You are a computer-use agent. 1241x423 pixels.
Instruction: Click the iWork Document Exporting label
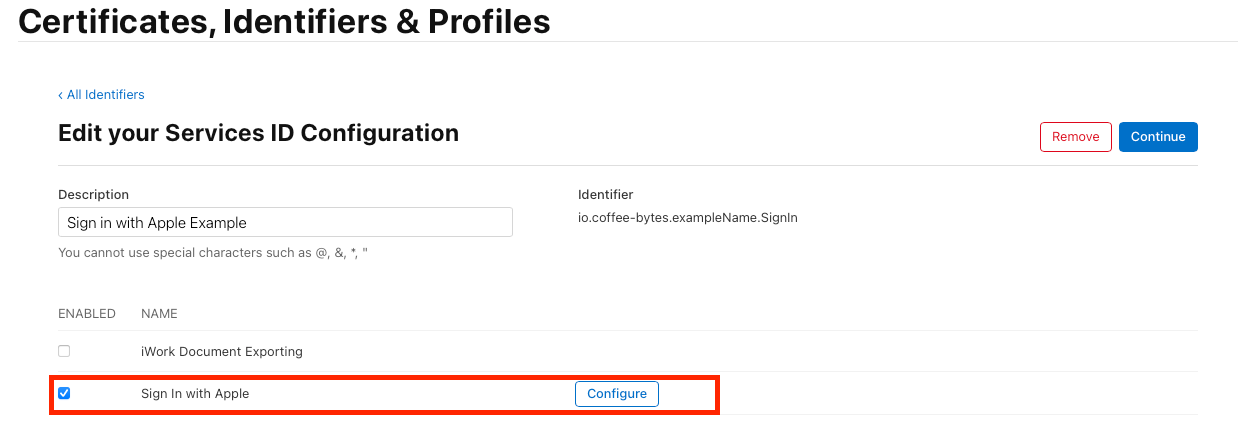[x=221, y=352]
